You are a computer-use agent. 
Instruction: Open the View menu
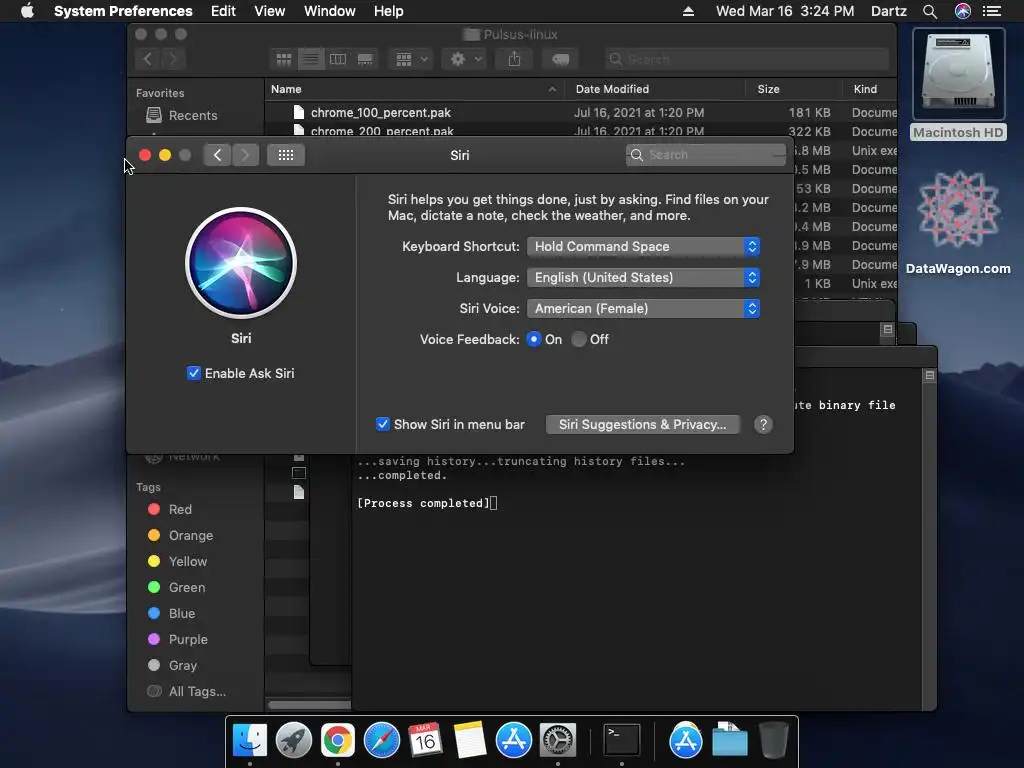[x=269, y=11]
